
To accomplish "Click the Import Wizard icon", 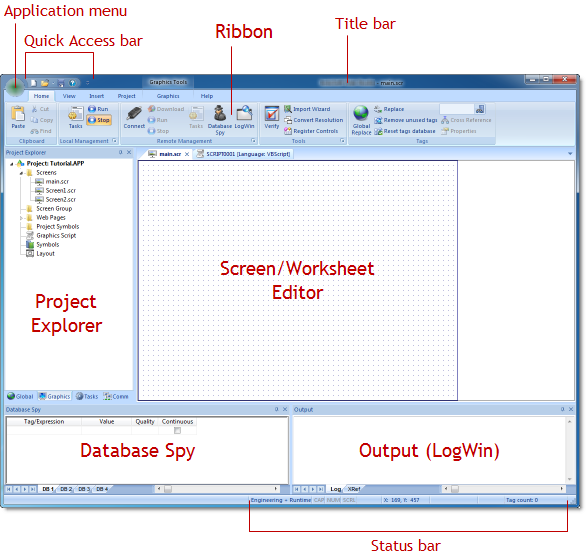I will point(287,109).
